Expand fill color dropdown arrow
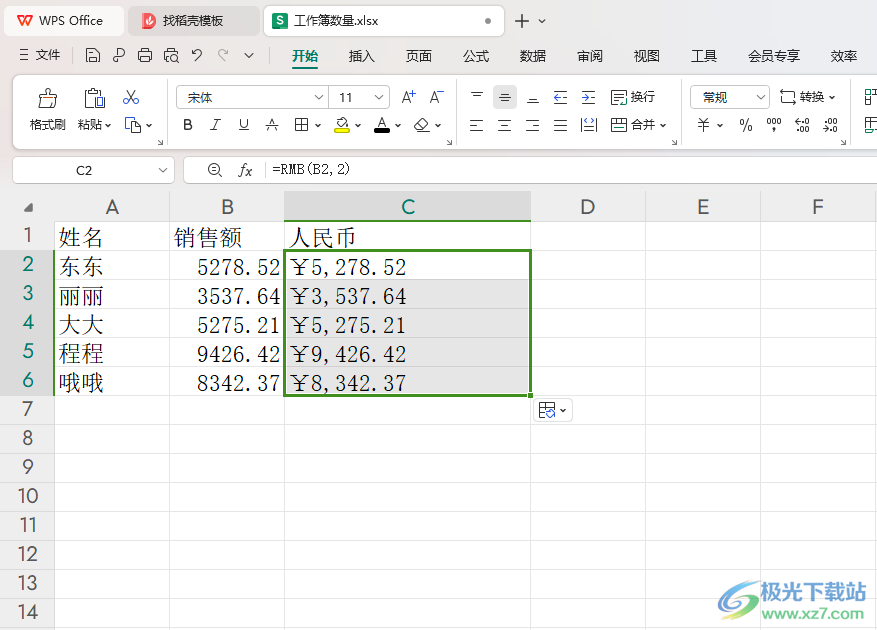This screenshot has width=877, height=630. click(358, 125)
